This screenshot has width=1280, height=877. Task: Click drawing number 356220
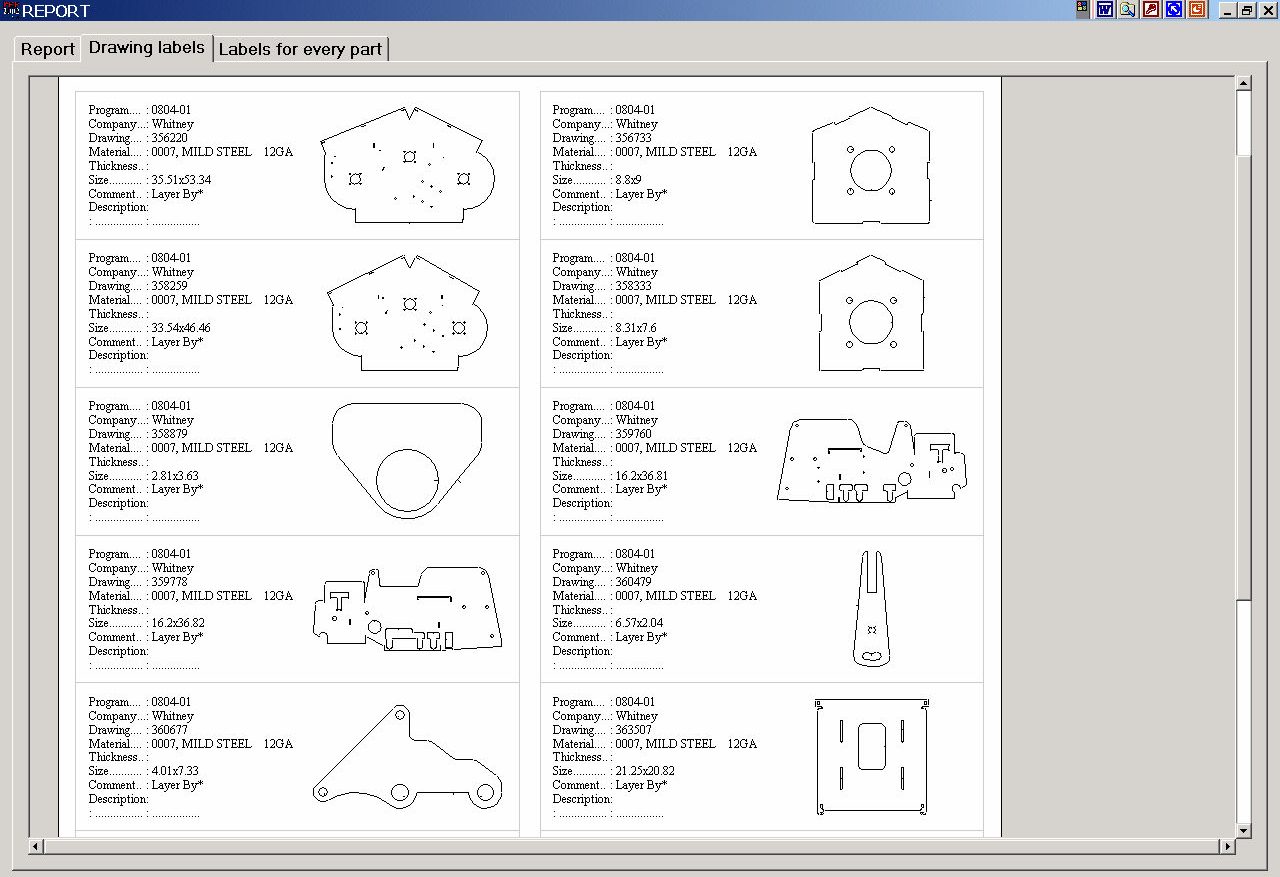(x=169, y=138)
